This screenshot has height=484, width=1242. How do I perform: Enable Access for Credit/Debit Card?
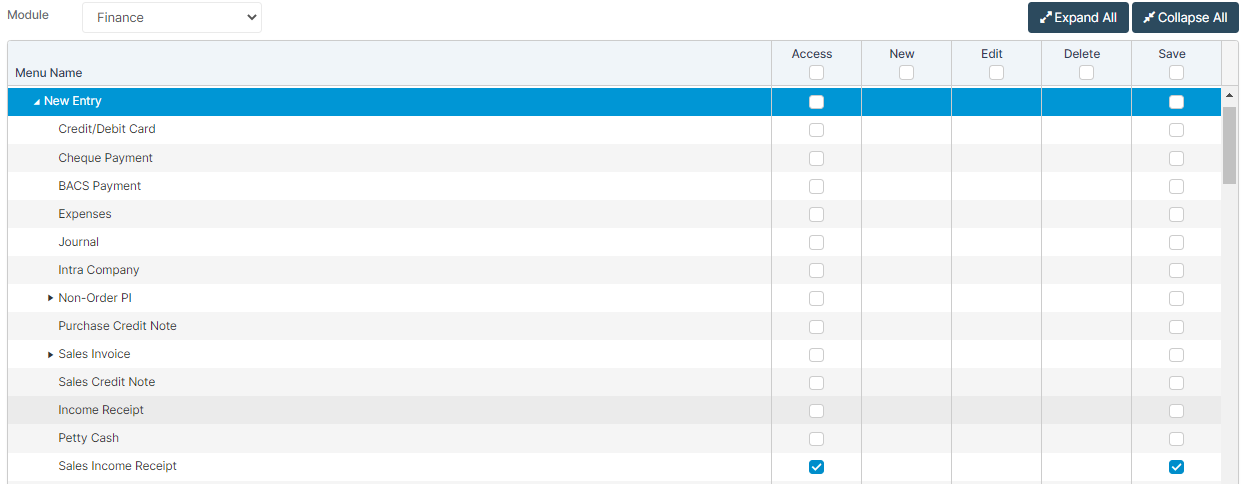(816, 130)
